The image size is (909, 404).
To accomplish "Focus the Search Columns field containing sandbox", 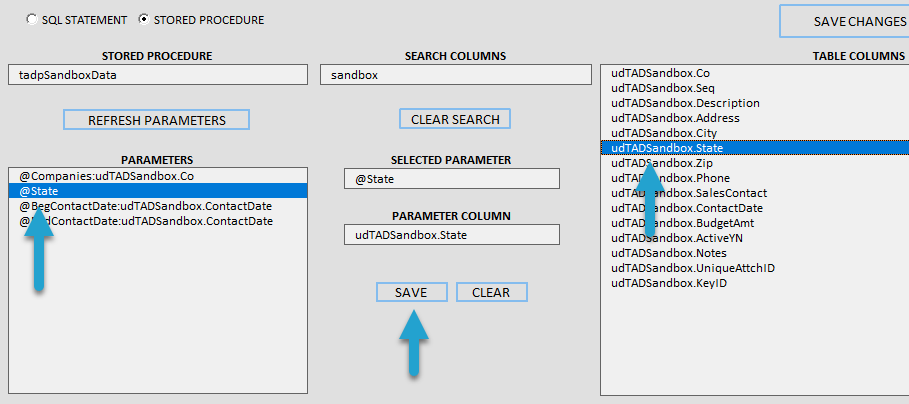I will (x=455, y=75).
